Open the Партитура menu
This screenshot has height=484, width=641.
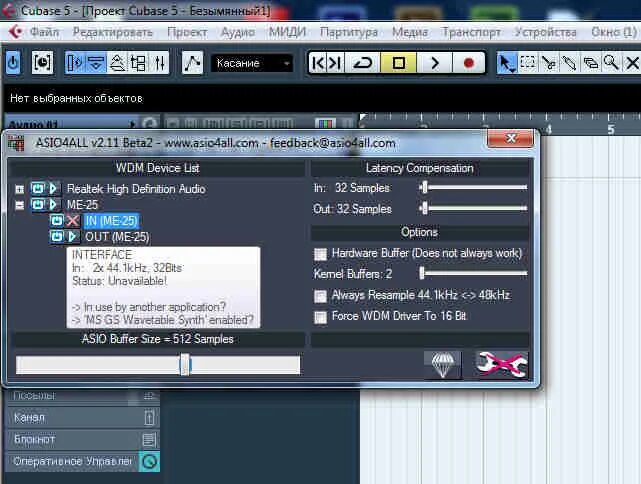pyautogui.click(x=349, y=32)
